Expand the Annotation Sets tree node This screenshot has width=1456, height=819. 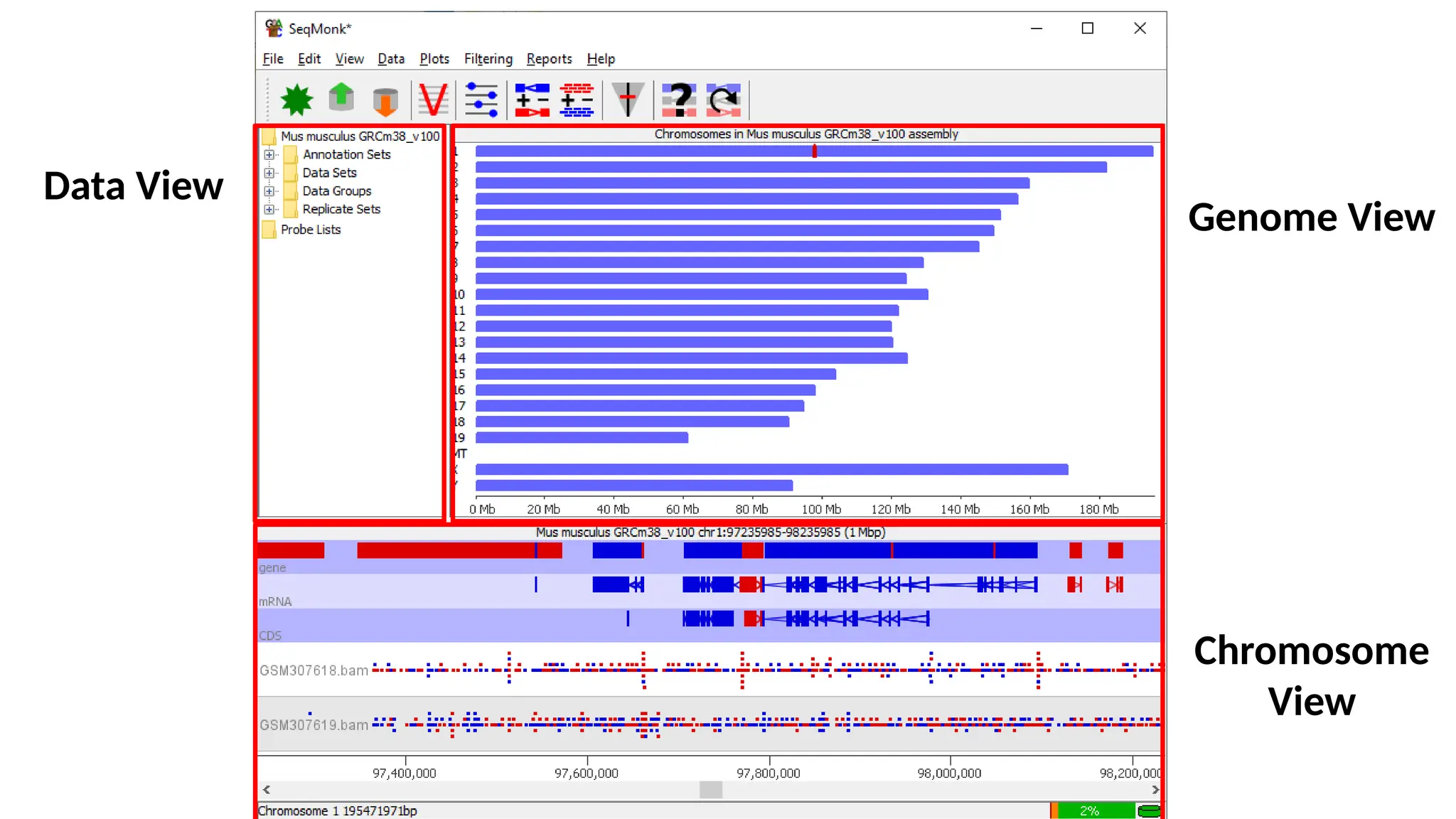tap(269, 154)
